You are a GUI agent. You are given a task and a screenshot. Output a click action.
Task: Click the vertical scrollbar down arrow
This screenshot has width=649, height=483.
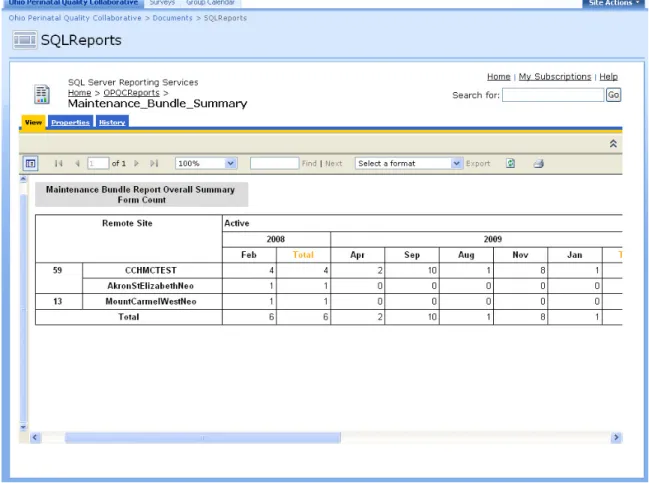tap(24, 427)
